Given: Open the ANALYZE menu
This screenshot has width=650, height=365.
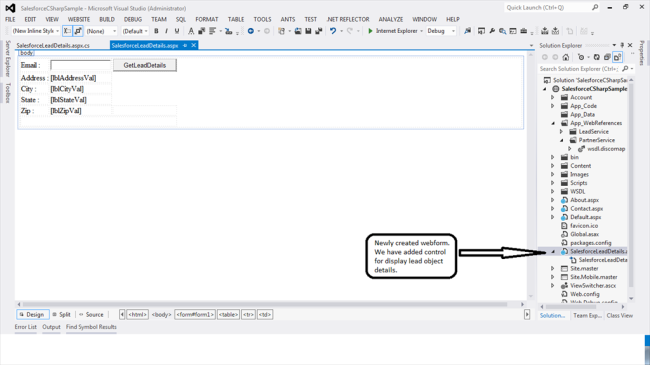Looking at the screenshot, I should 390,19.
